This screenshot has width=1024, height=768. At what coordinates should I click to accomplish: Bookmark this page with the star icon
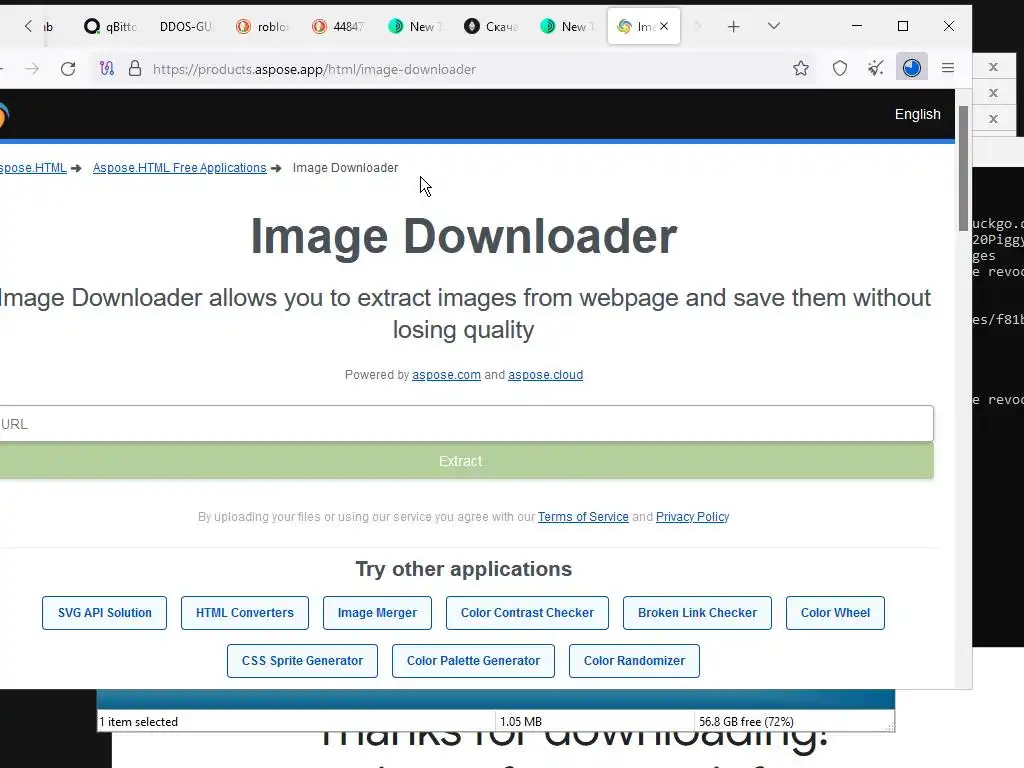click(801, 69)
